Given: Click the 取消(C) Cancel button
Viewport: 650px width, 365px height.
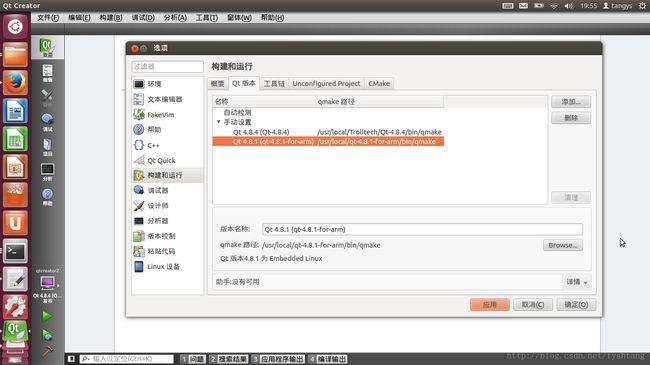Looking at the screenshot, I should 533,305.
